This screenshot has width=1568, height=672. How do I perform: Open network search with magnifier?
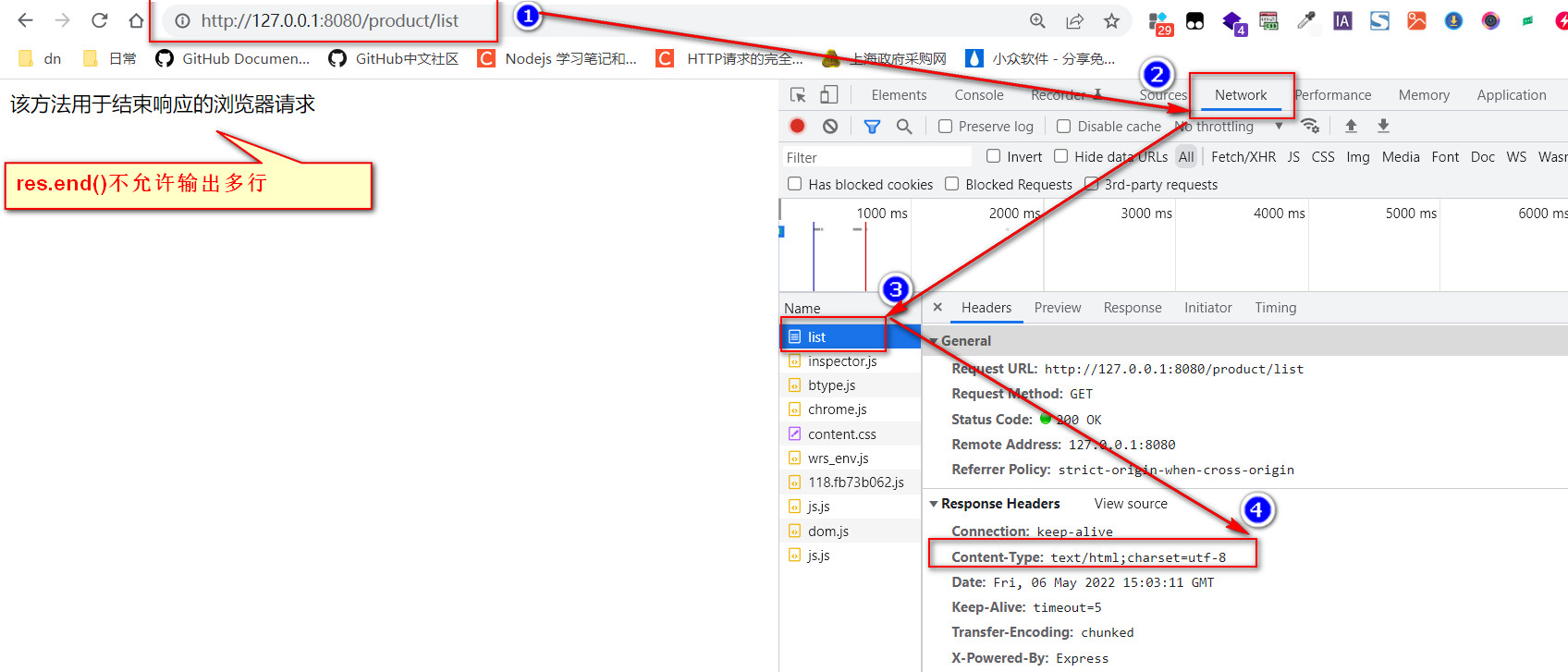pos(904,126)
